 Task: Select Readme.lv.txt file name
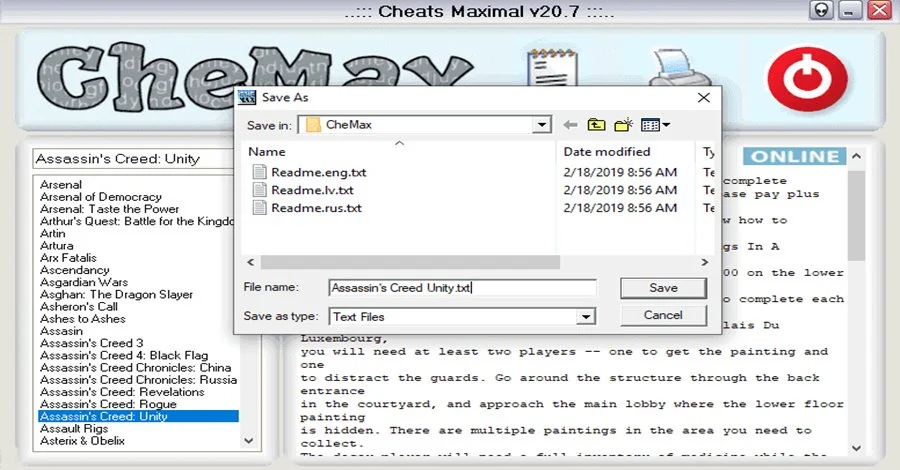tap(312, 190)
